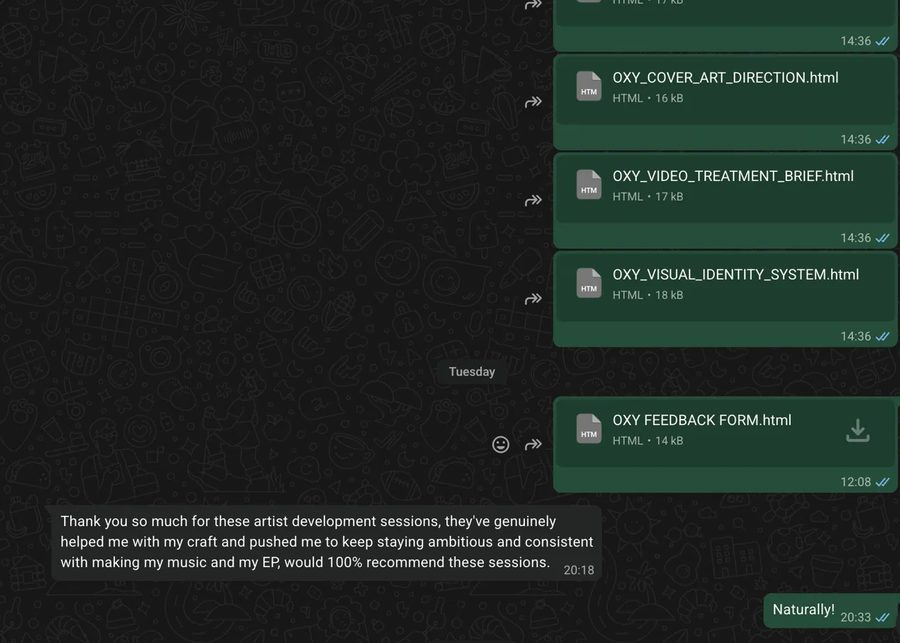Select the 'Thank you so much' received message
This screenshot has width=900, height=643.
pyautogui.click(x=327, y=543)
